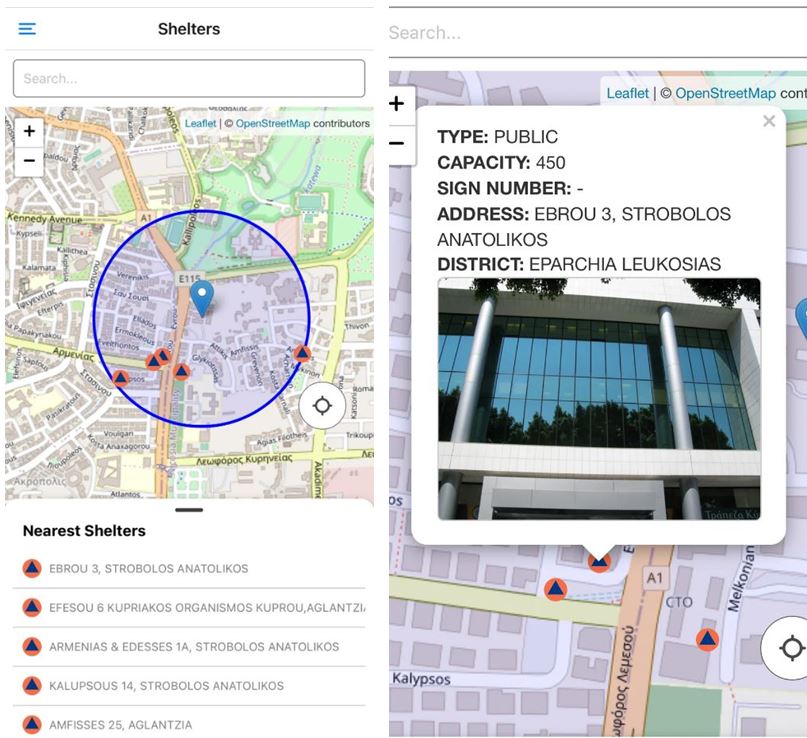The width and height of the screenshot is (807, 738).
Task: Close the shelter details popup
Action: pos(768,121)
